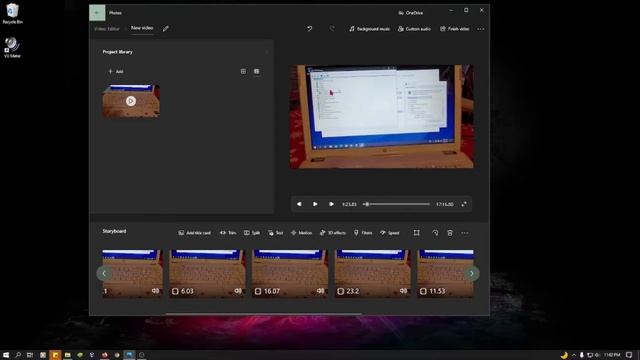Mute audio on the 23.2 clip
This screenshot has height=360, width=640.
[x=403, y=291]
